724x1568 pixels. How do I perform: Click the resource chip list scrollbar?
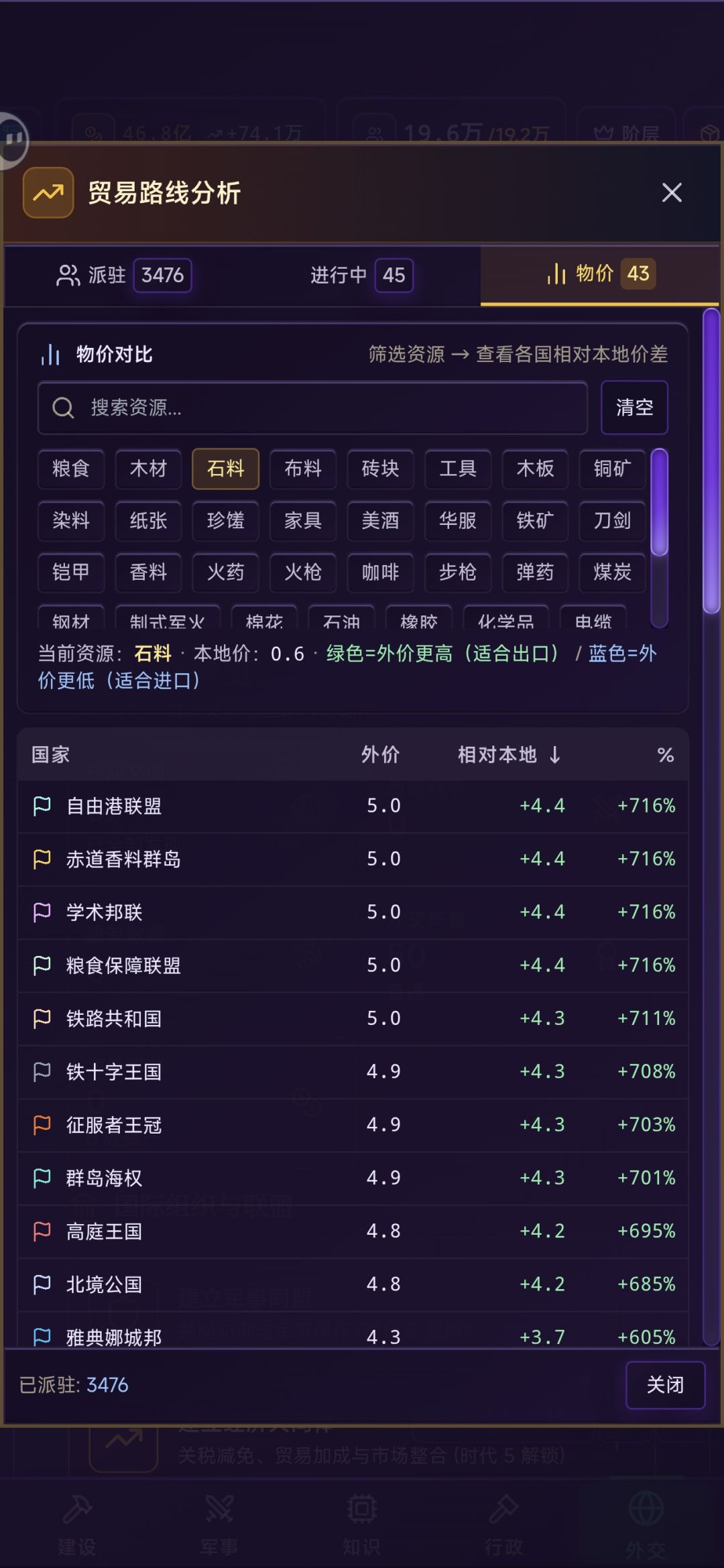click(x=660, y=503)
